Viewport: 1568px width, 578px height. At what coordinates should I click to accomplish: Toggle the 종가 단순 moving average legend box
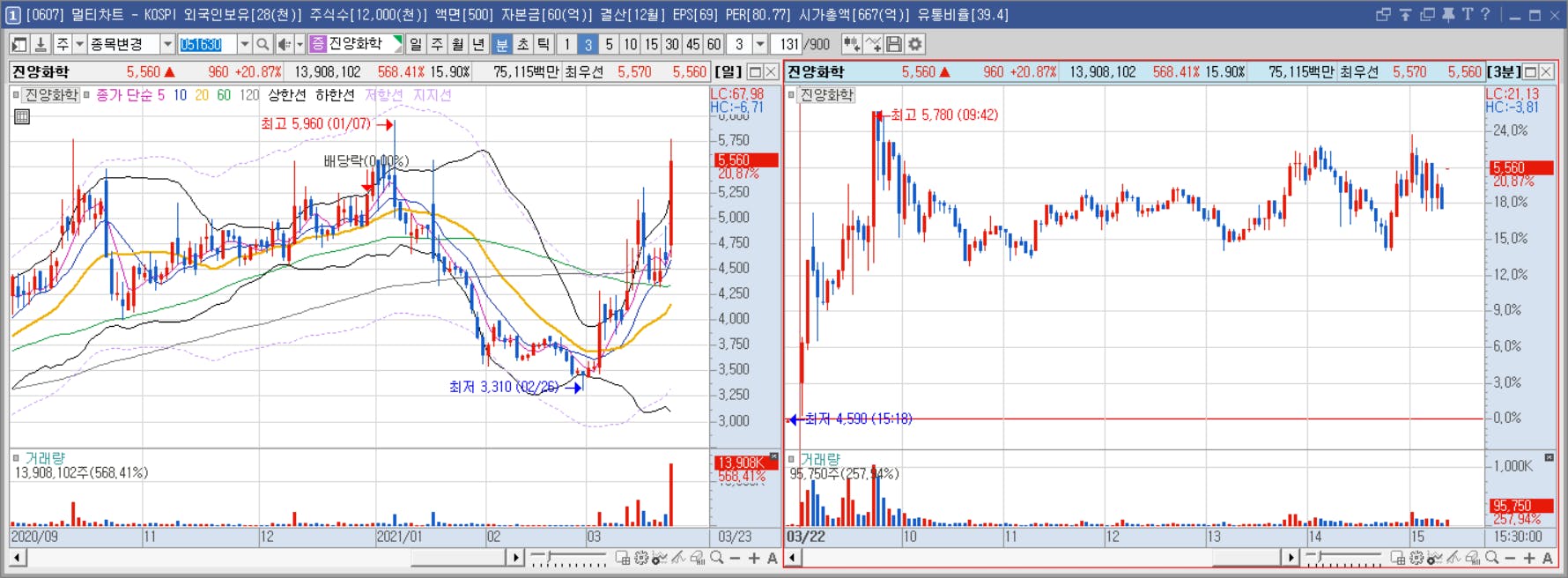pyautogui.click(x=87, y=95)
